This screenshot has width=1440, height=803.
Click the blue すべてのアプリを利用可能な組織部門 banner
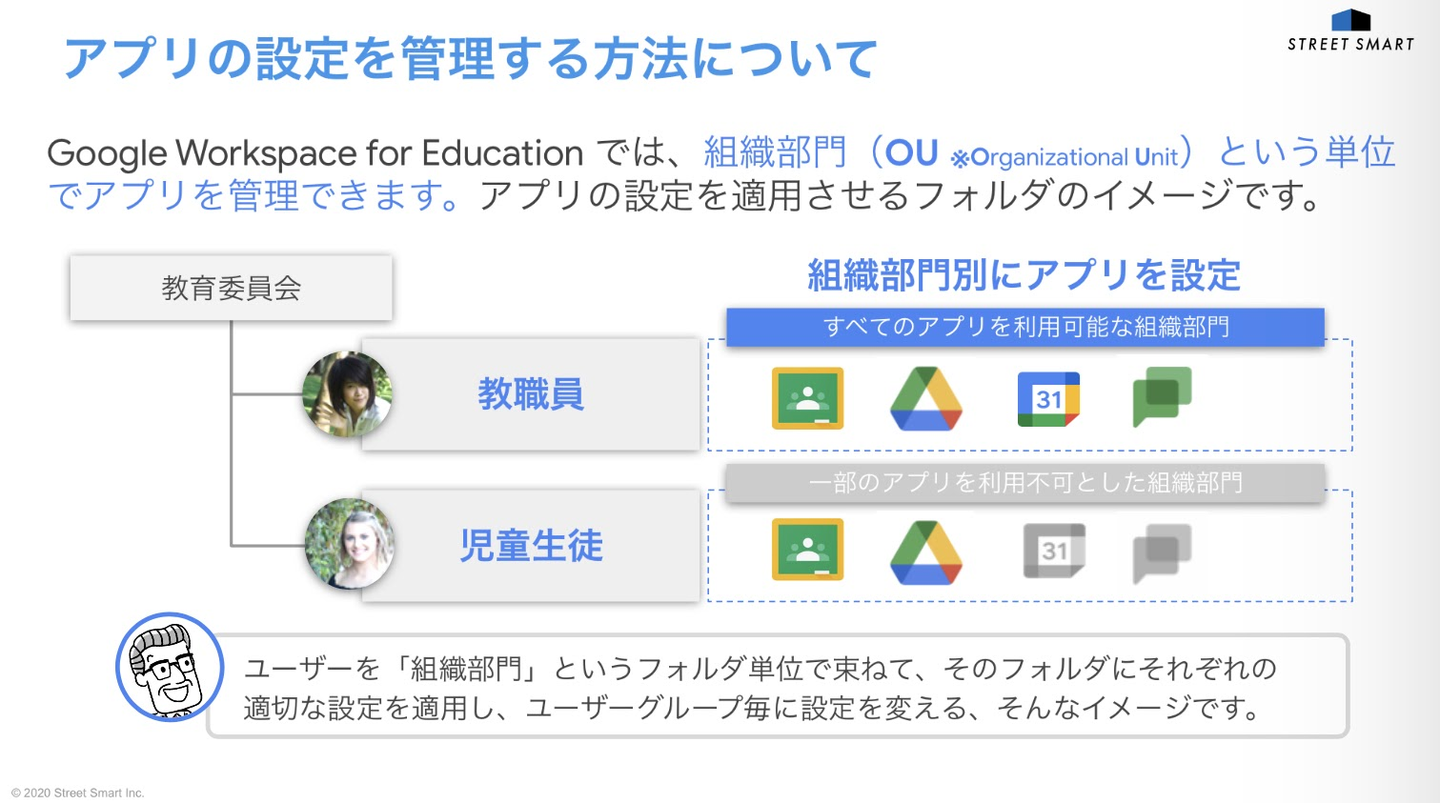click(1025, 327)
